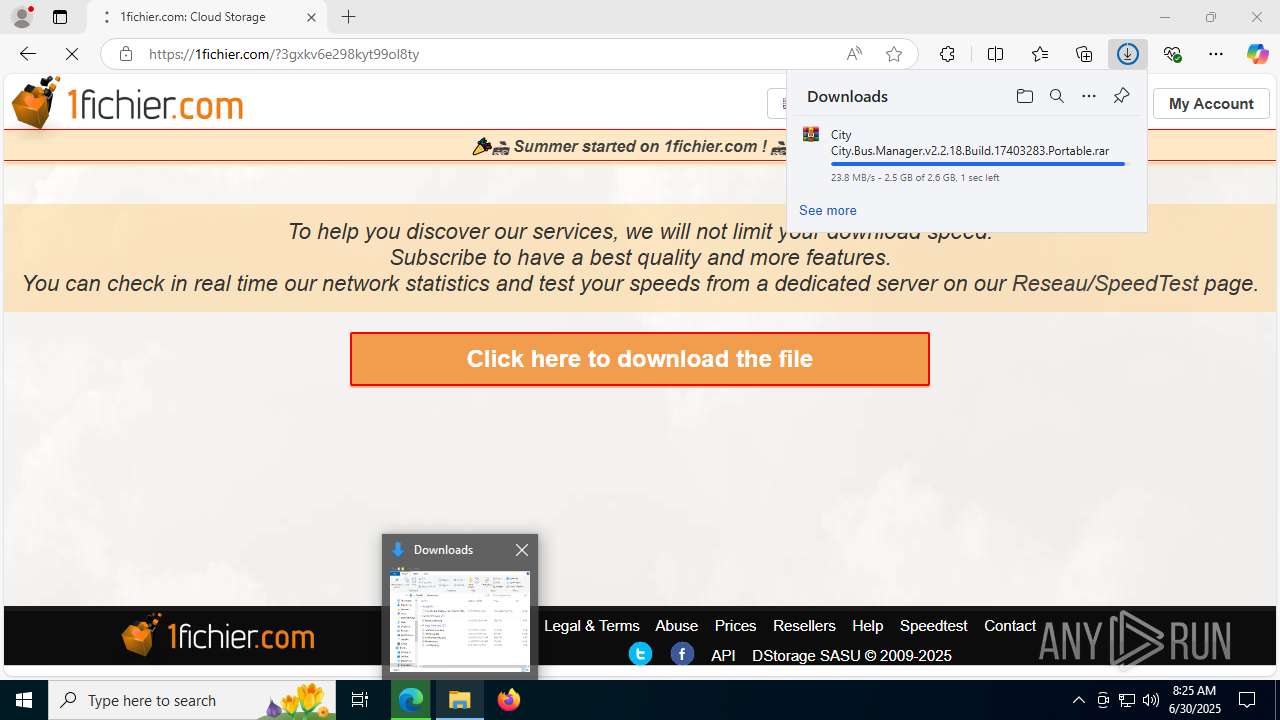
Task: Open the Windows Start menu
Action: tap(24, 700)
